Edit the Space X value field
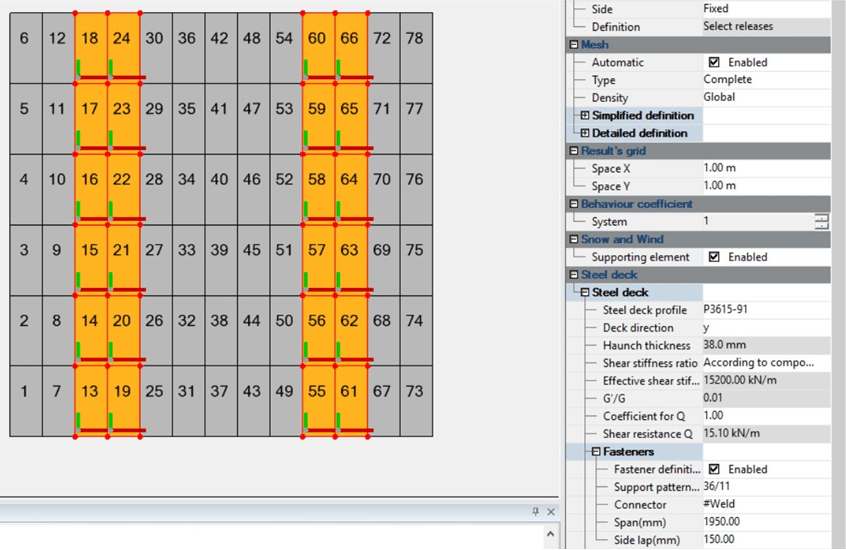 pyautogui.click(x=765, y=169)
